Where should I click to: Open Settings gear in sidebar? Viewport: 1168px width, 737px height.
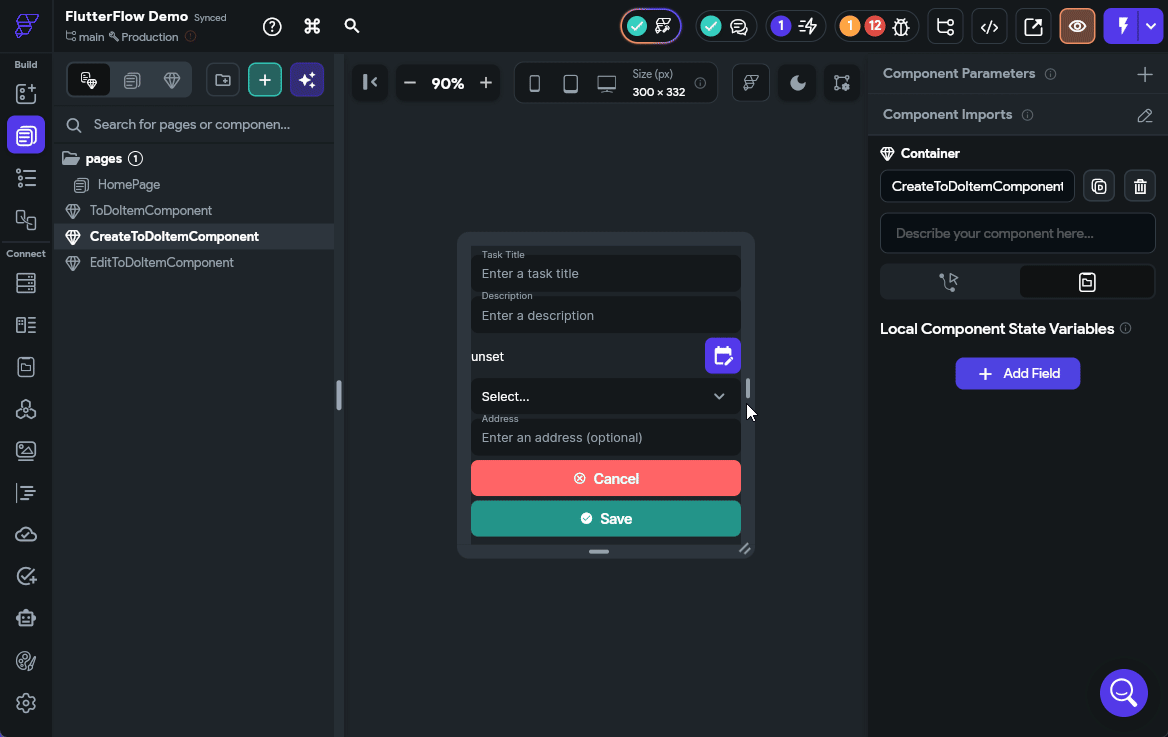click(x=26, y=703)
